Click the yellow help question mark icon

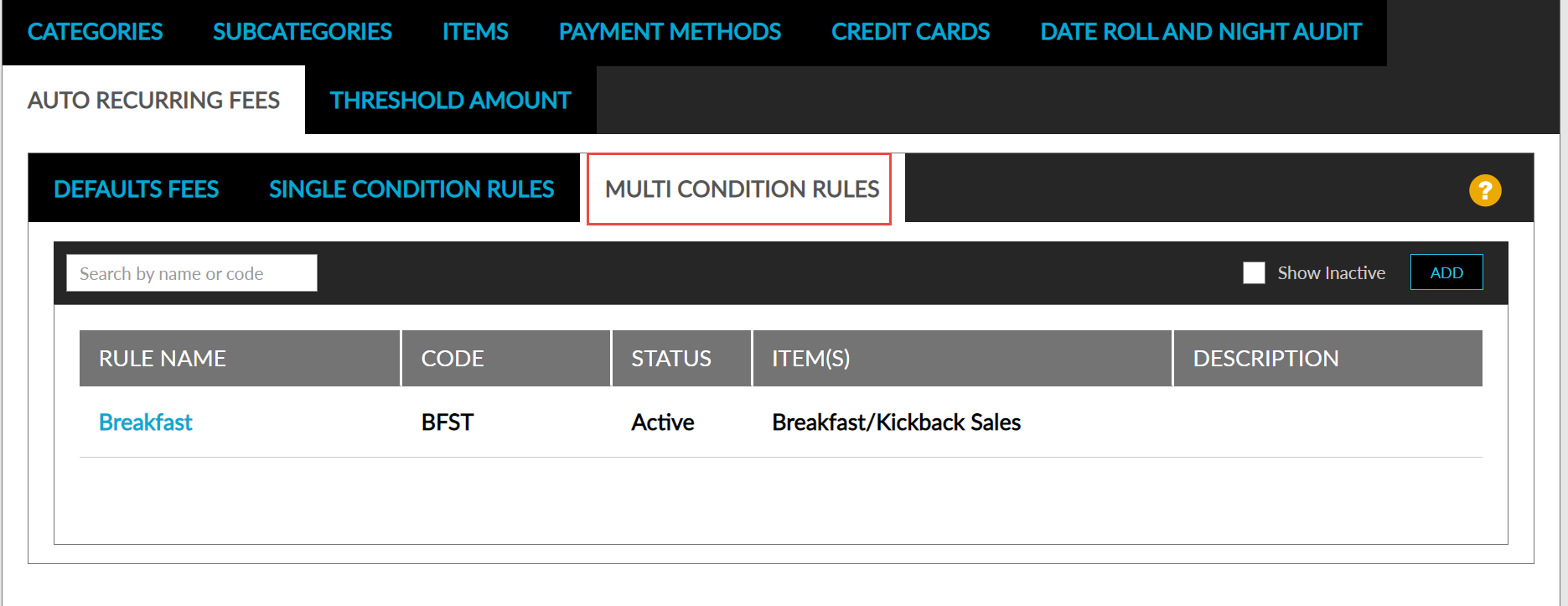point(1484,190)
